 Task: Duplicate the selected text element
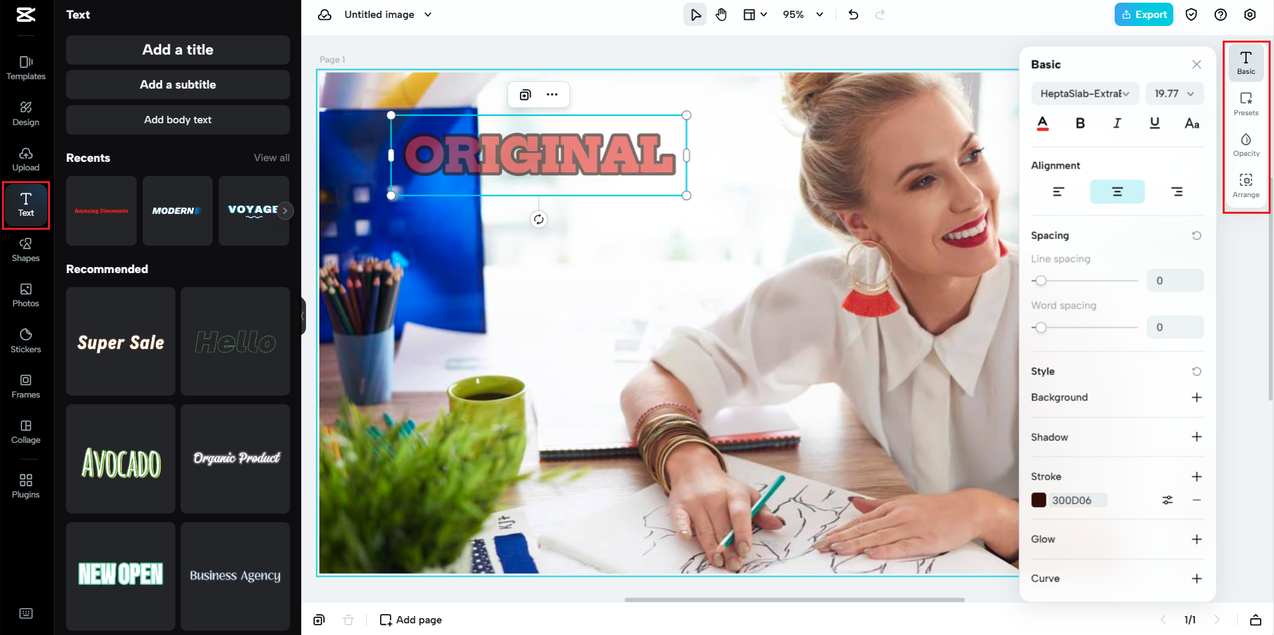pos(525,95)
